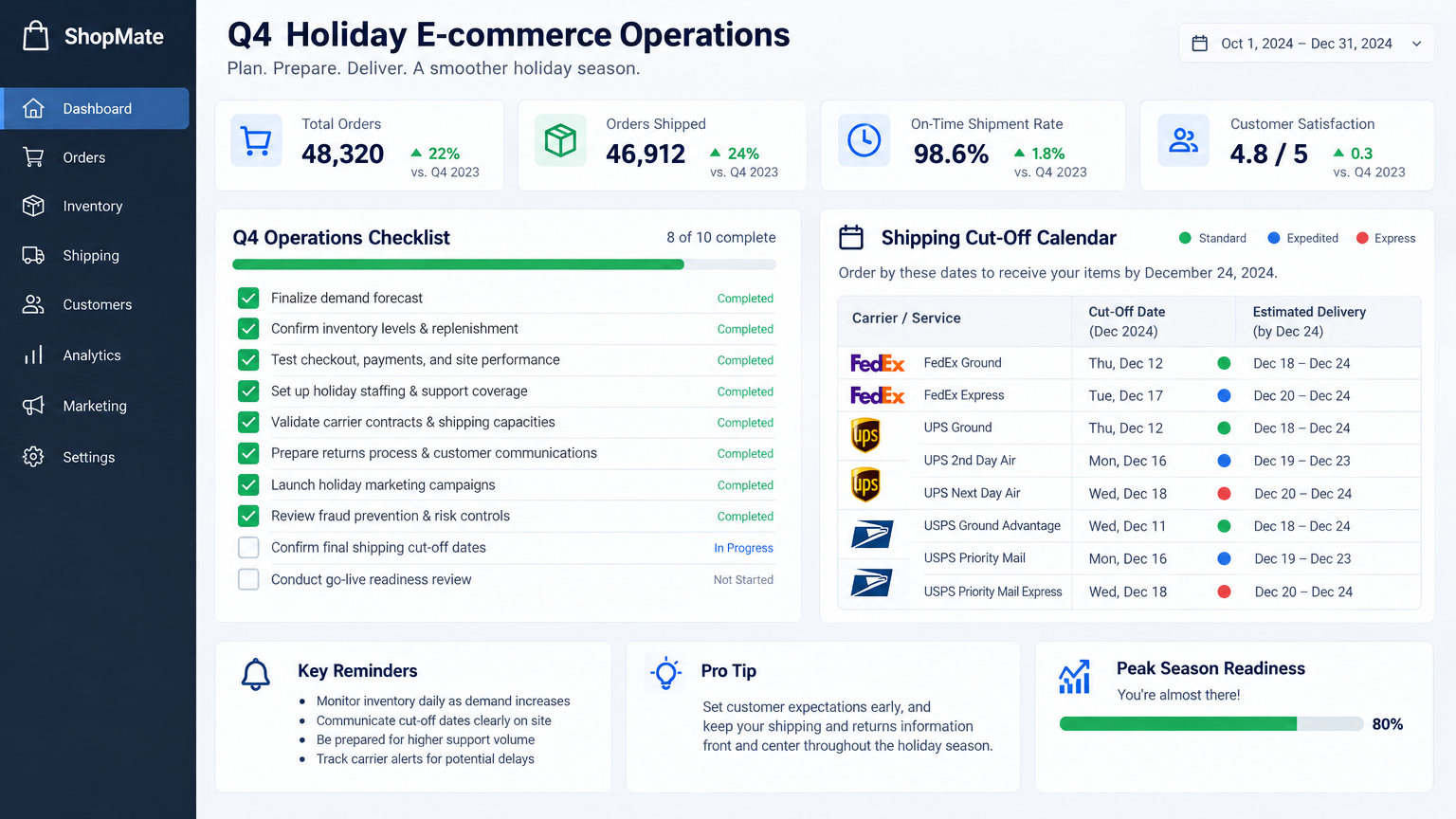Click the Shipping truck icon
The width and height of the screenshot is (1456, 819).
pyautogui.click(x=33, y=255)
